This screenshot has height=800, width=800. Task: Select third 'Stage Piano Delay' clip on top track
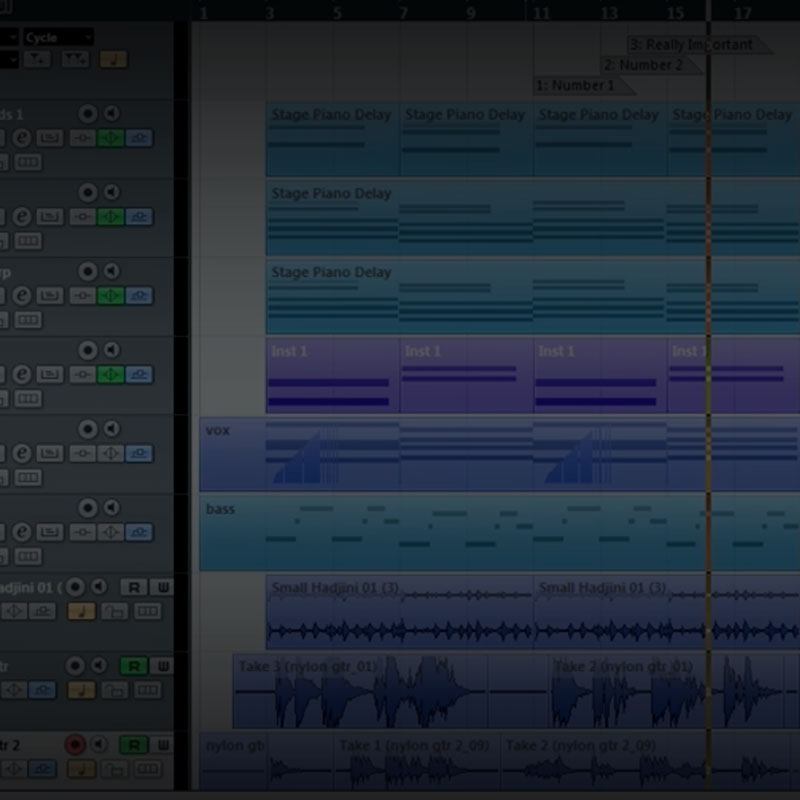600,139
